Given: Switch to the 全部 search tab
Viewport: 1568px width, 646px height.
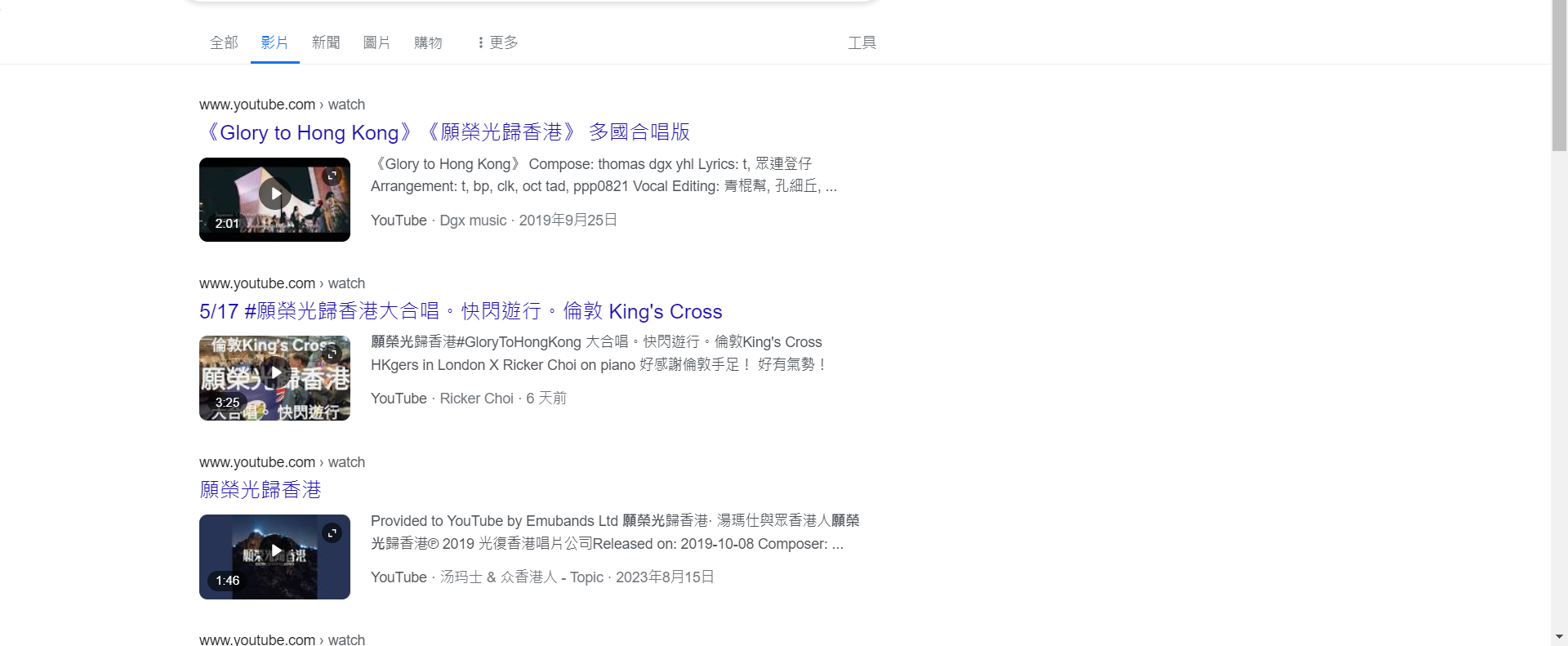Looking at the screenshot, I should [224, 42].
